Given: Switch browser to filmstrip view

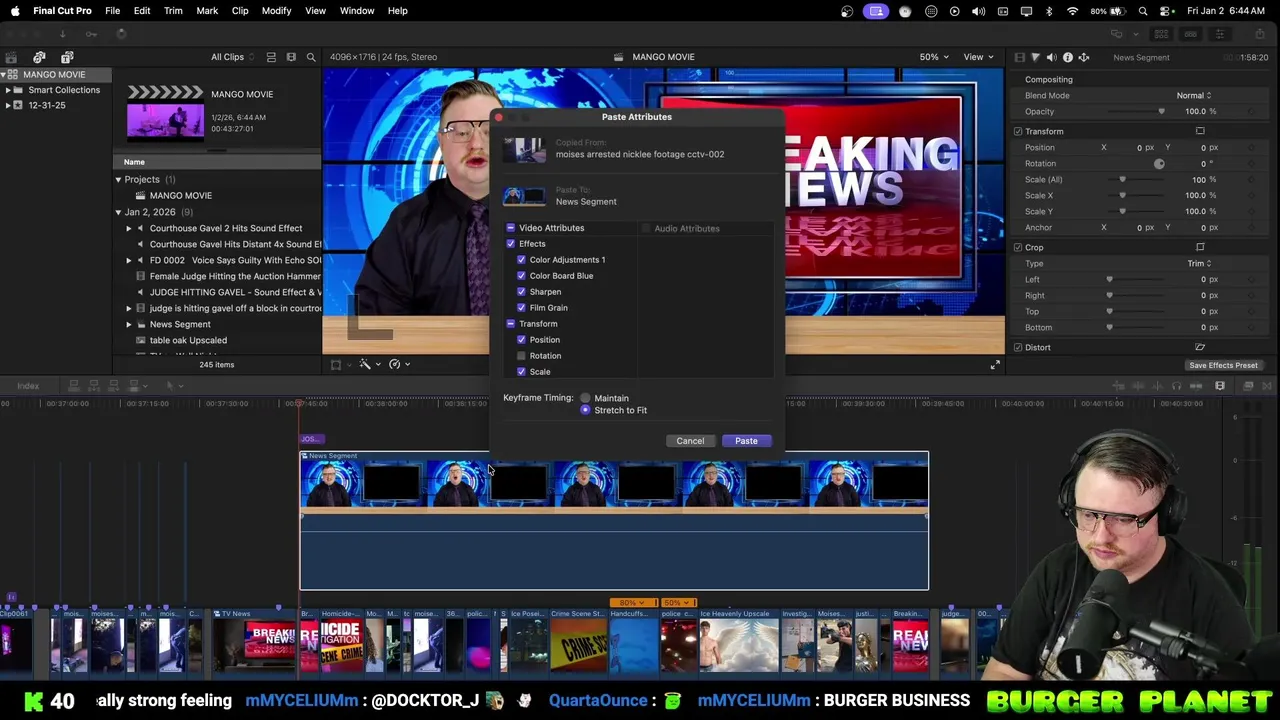Looking at the screenshot, I should click(291, 57).
